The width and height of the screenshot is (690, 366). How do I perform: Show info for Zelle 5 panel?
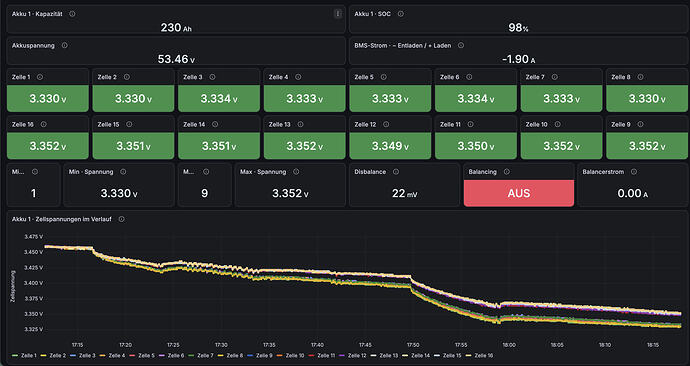383,77
